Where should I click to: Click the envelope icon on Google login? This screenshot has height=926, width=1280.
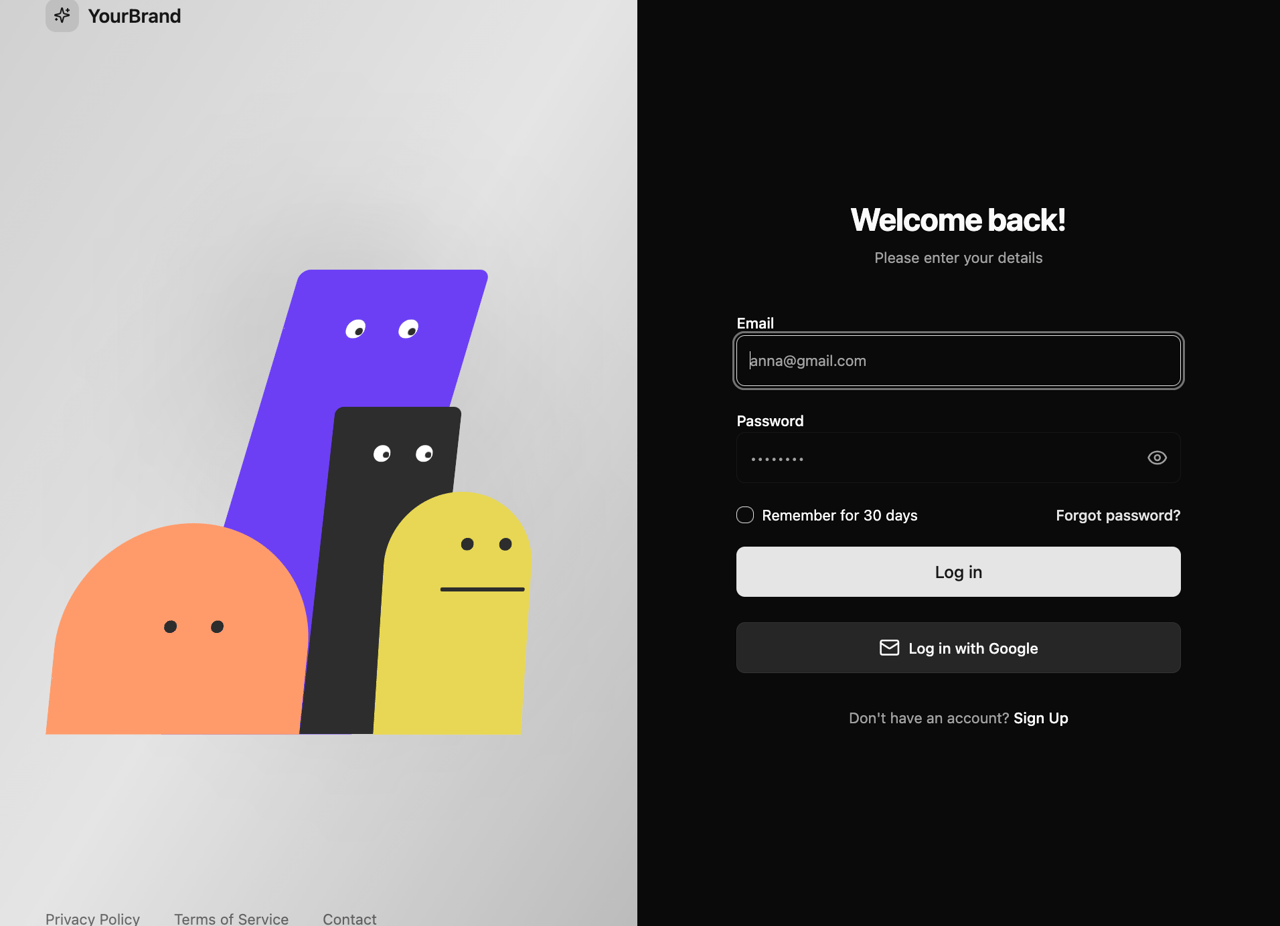coord(889,648)
